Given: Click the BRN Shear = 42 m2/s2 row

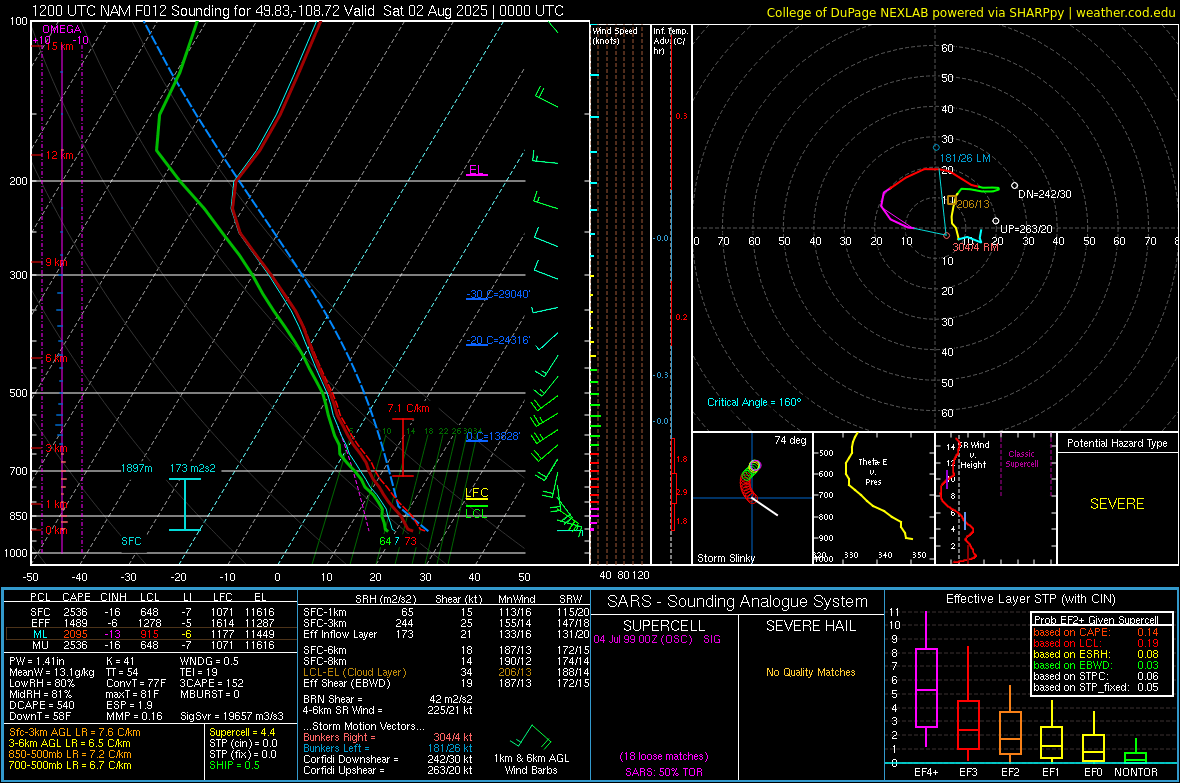Looking at the screenshot, I should pyautogui.click(x=388, y=699).
